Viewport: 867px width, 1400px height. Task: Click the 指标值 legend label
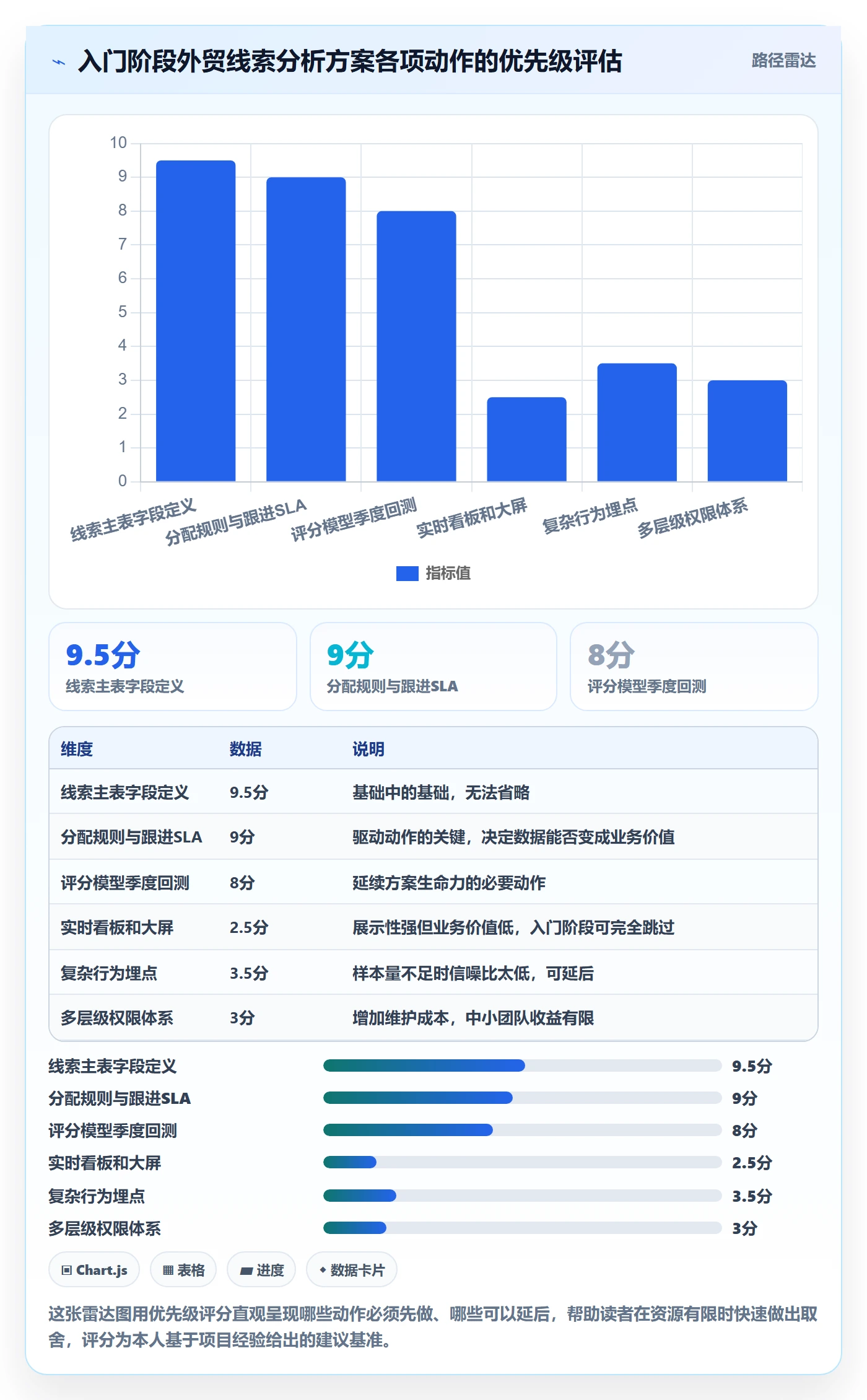point(448,574)
